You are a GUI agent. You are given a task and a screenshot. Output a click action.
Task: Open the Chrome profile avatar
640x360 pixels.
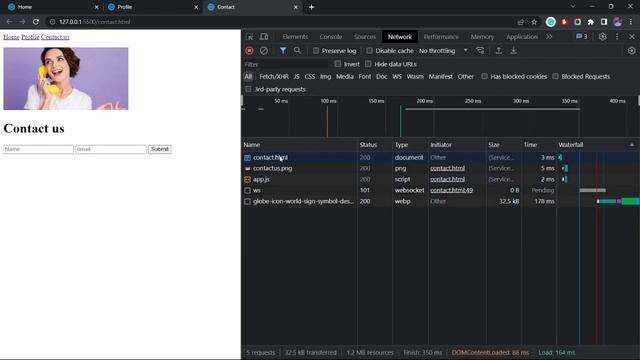pos(618,22)
